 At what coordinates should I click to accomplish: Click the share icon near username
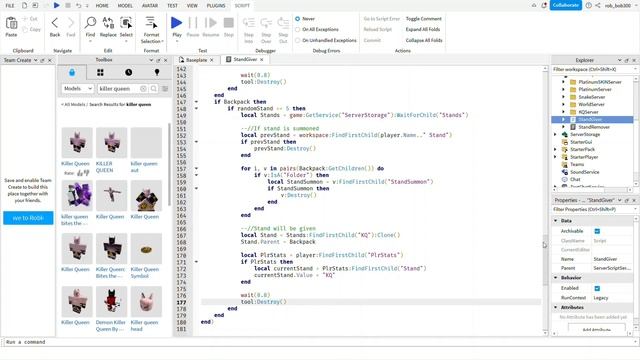pos(598,5)
